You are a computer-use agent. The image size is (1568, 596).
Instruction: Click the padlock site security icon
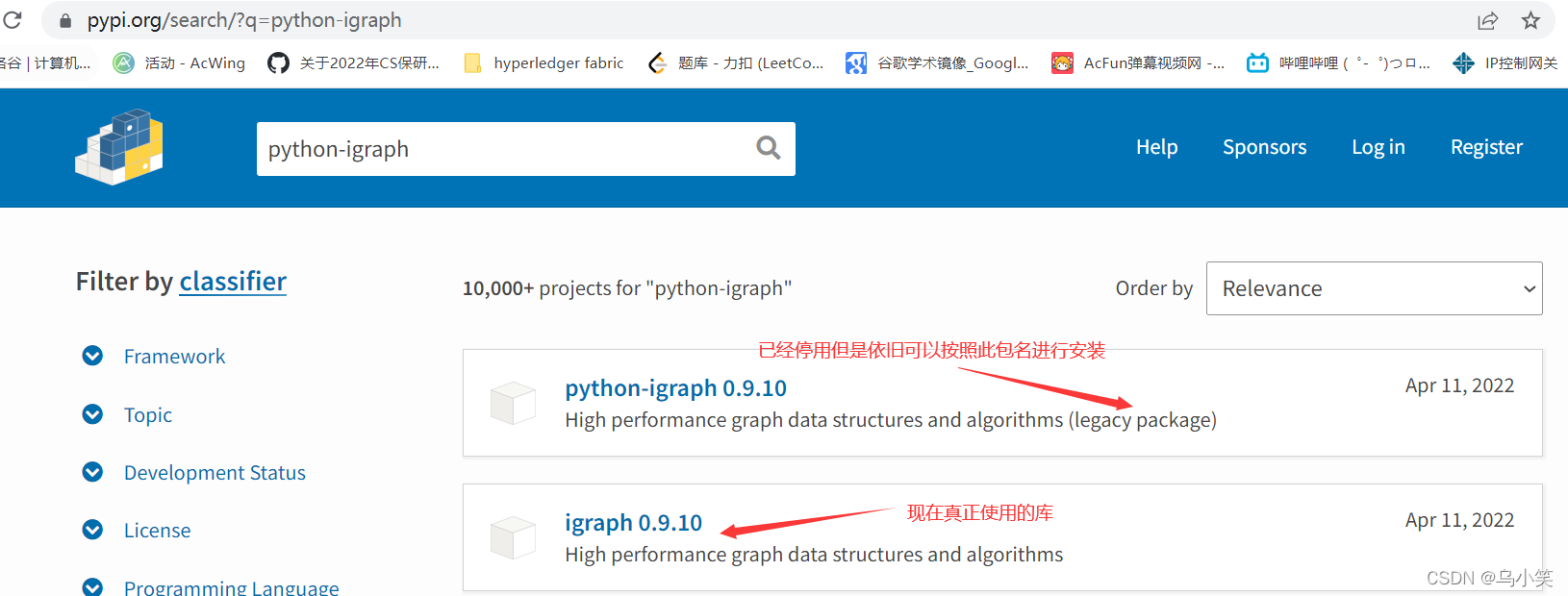click(65, 20)
